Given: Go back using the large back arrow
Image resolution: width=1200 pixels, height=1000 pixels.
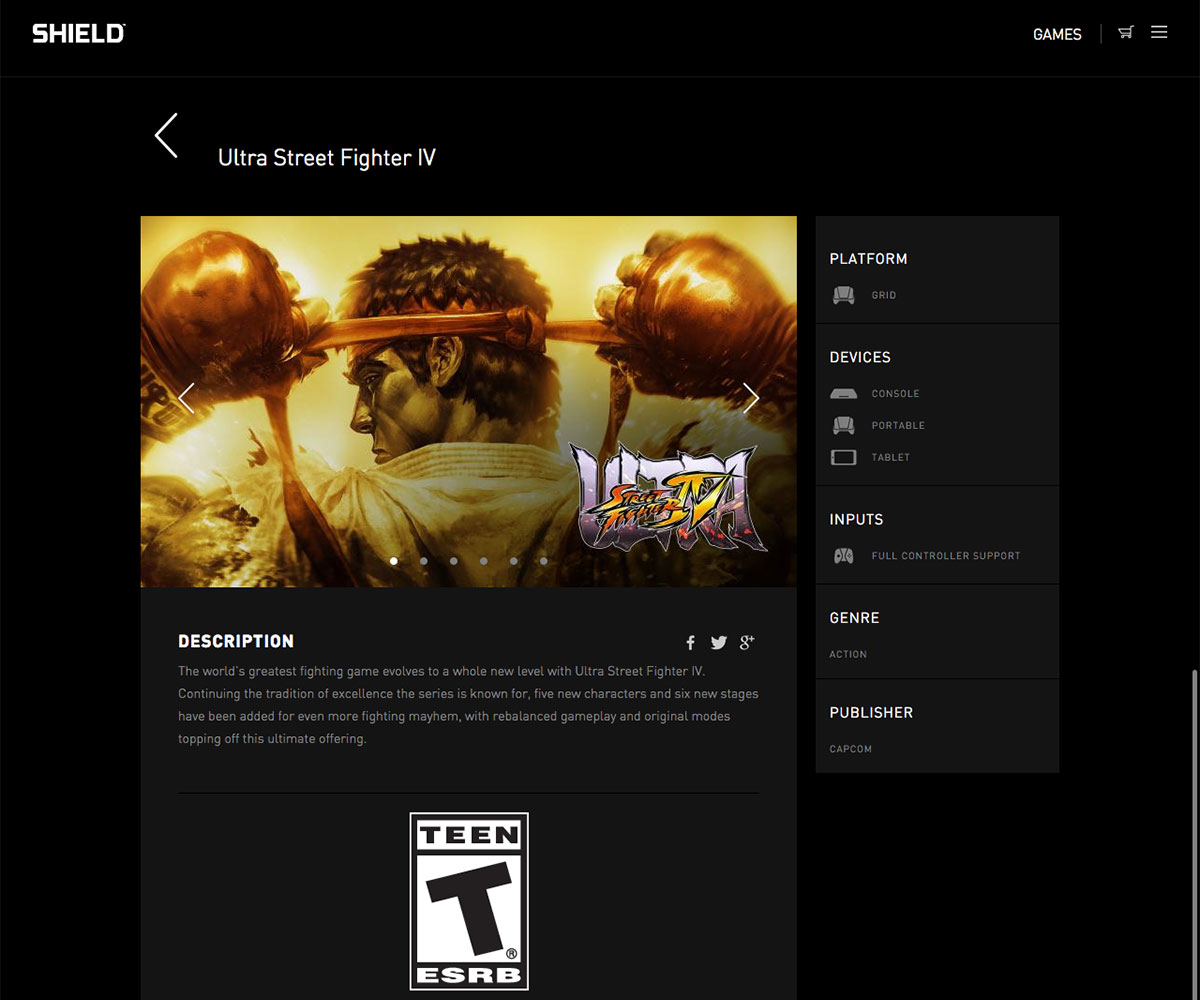Looking at the screenshot, I should pos(167,135).
